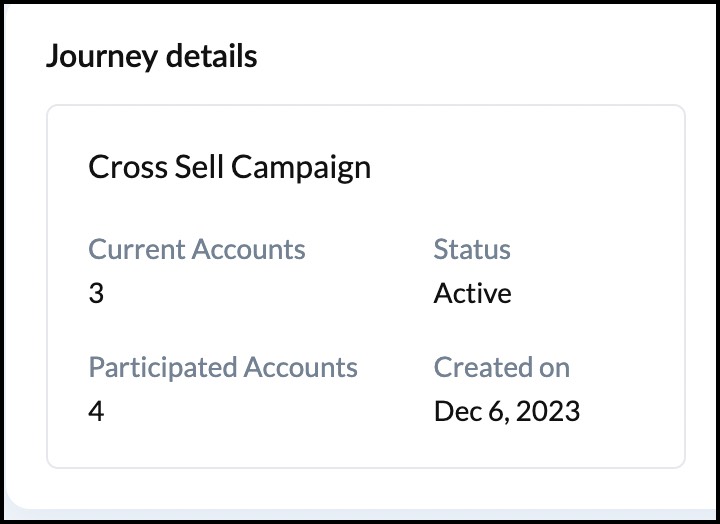Click the Journey details heading

[x=151, y=56]
